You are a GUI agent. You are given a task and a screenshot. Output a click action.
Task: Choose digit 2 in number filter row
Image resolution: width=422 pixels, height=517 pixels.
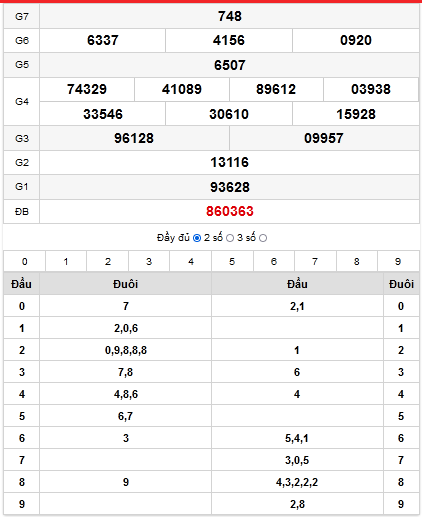point(108,262)
